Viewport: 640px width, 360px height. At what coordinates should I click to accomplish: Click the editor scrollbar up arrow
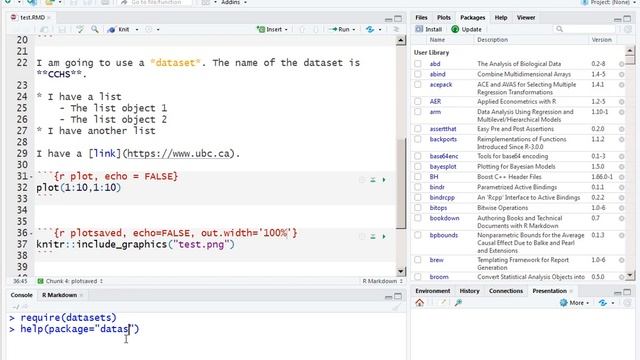pyautogui.click(x=400, y=40)
